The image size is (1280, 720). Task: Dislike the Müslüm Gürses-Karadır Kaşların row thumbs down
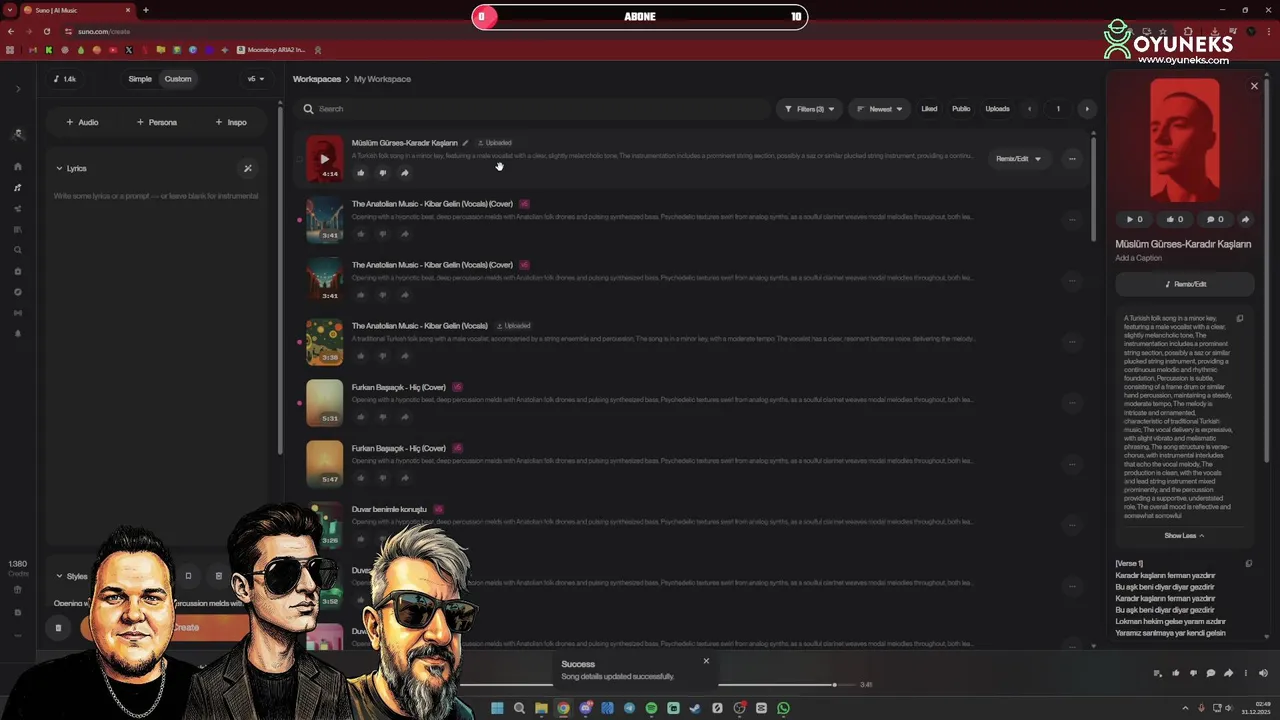pyautogui.click(x=383, y=173)
